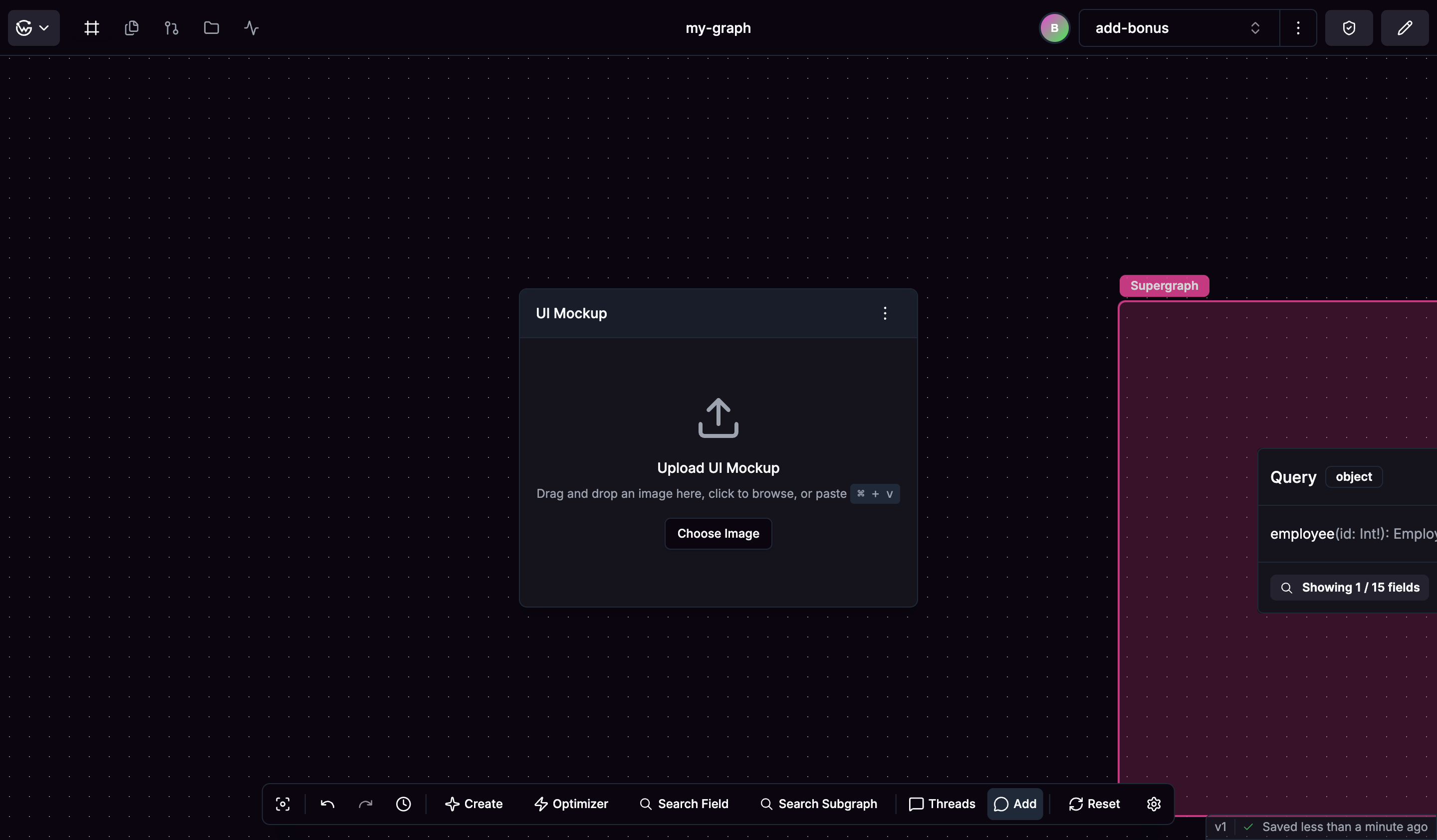Open the UI Mockup panel options menu
The width and height of the screenshot is (1437, 840).
pyautogui.click(x=885, y=313)
